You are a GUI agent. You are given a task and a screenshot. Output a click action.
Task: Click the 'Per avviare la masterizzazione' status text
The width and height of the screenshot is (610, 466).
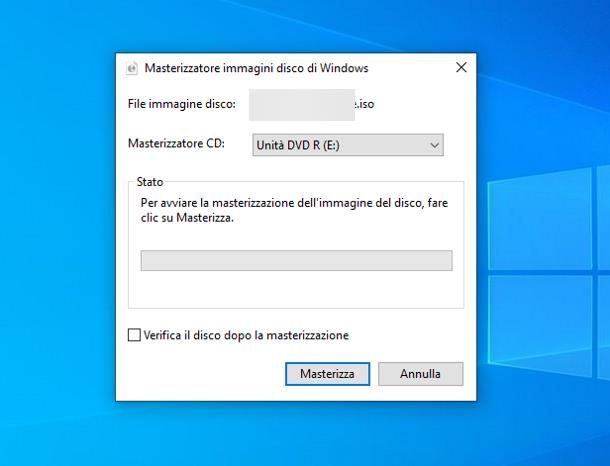point(294,210)
